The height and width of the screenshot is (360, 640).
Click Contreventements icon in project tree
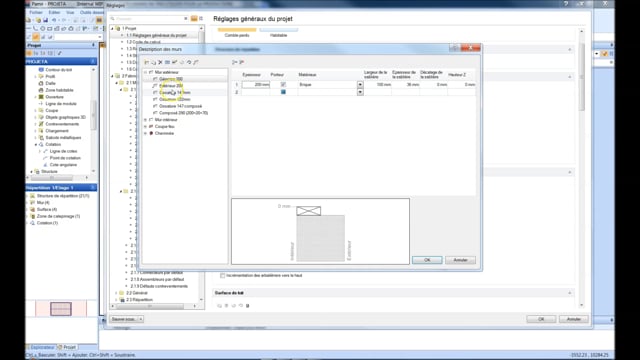pyautogui.click(x=41, y=124)
